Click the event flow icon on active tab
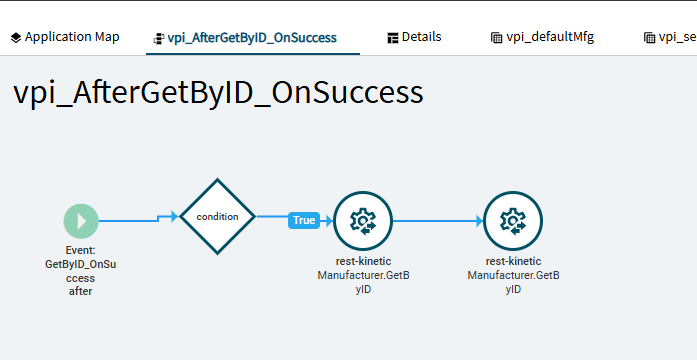697x360 pixels. [159, 39]
